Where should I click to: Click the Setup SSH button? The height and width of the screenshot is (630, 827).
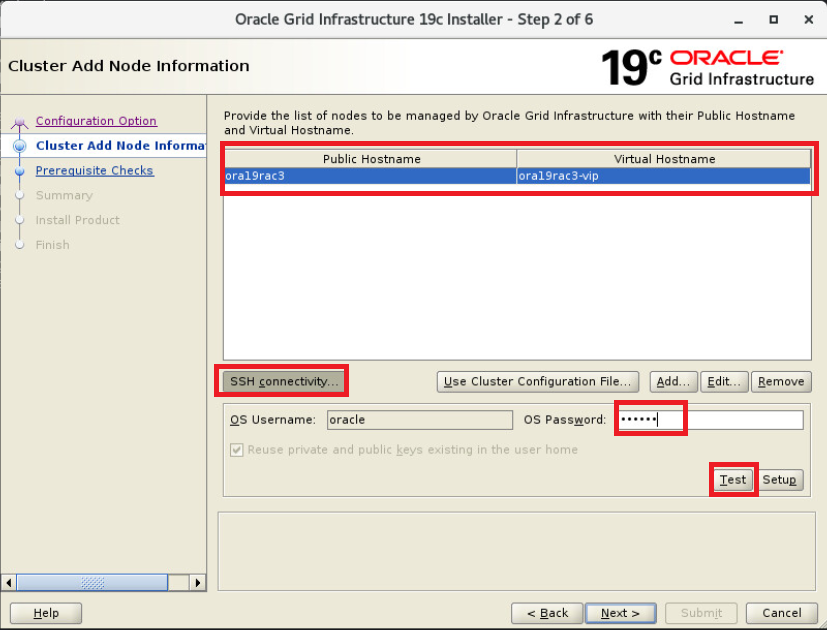click(x=780, y=480)
